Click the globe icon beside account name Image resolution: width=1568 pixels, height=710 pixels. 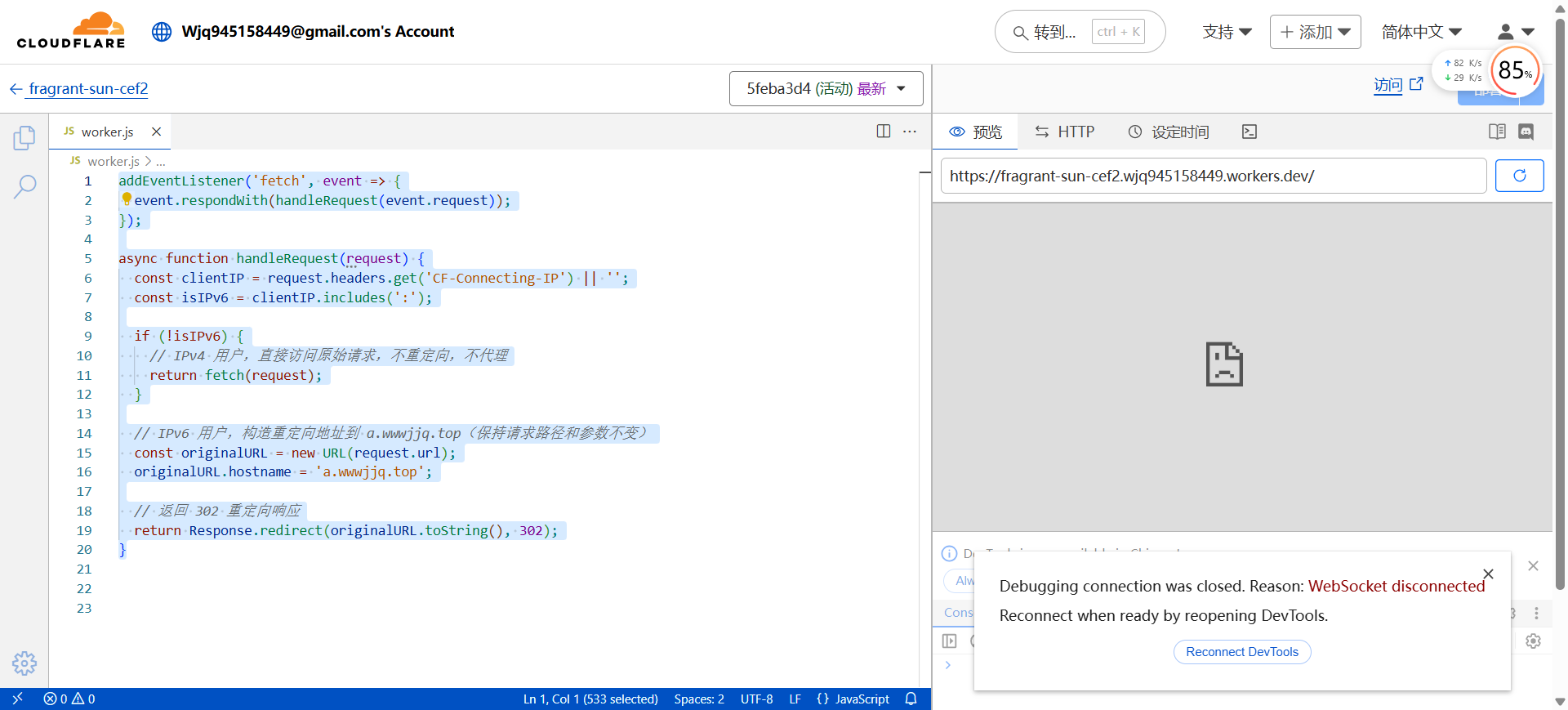(x=162, y=32)
